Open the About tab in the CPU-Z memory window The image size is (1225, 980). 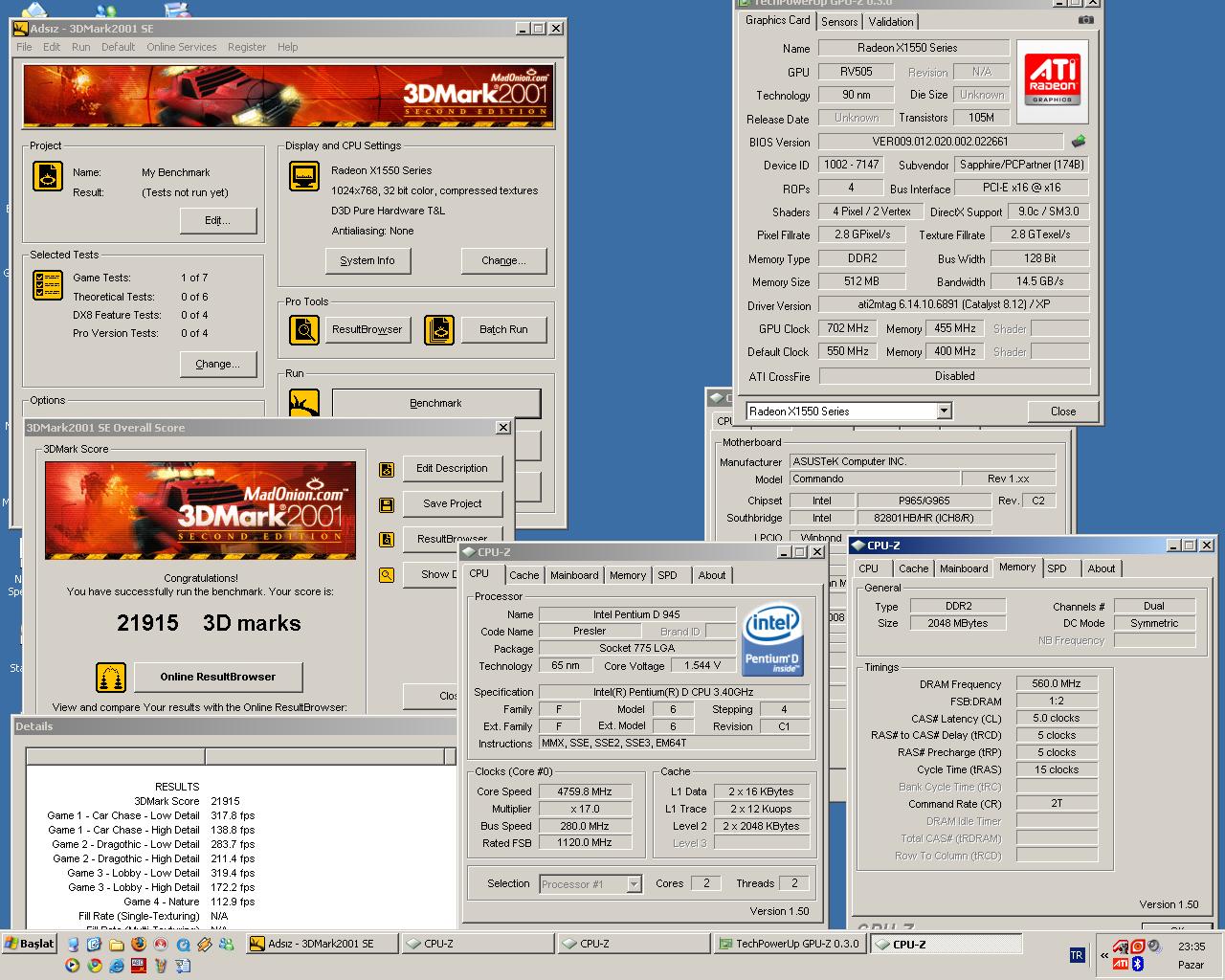coord(1102,568)
